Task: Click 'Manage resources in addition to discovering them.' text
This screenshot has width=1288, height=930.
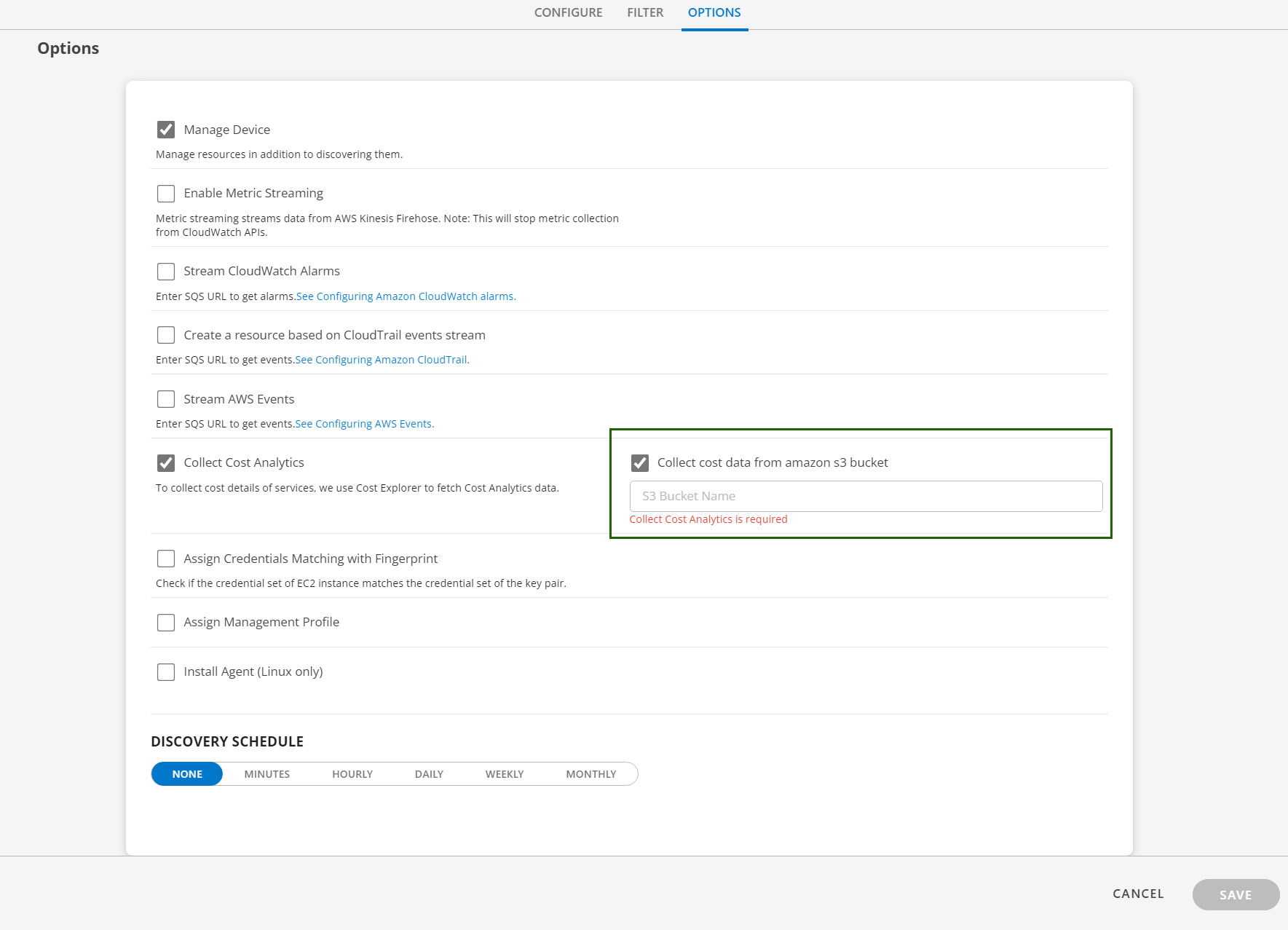Action: pyautogui.click(x=279, y=154)
